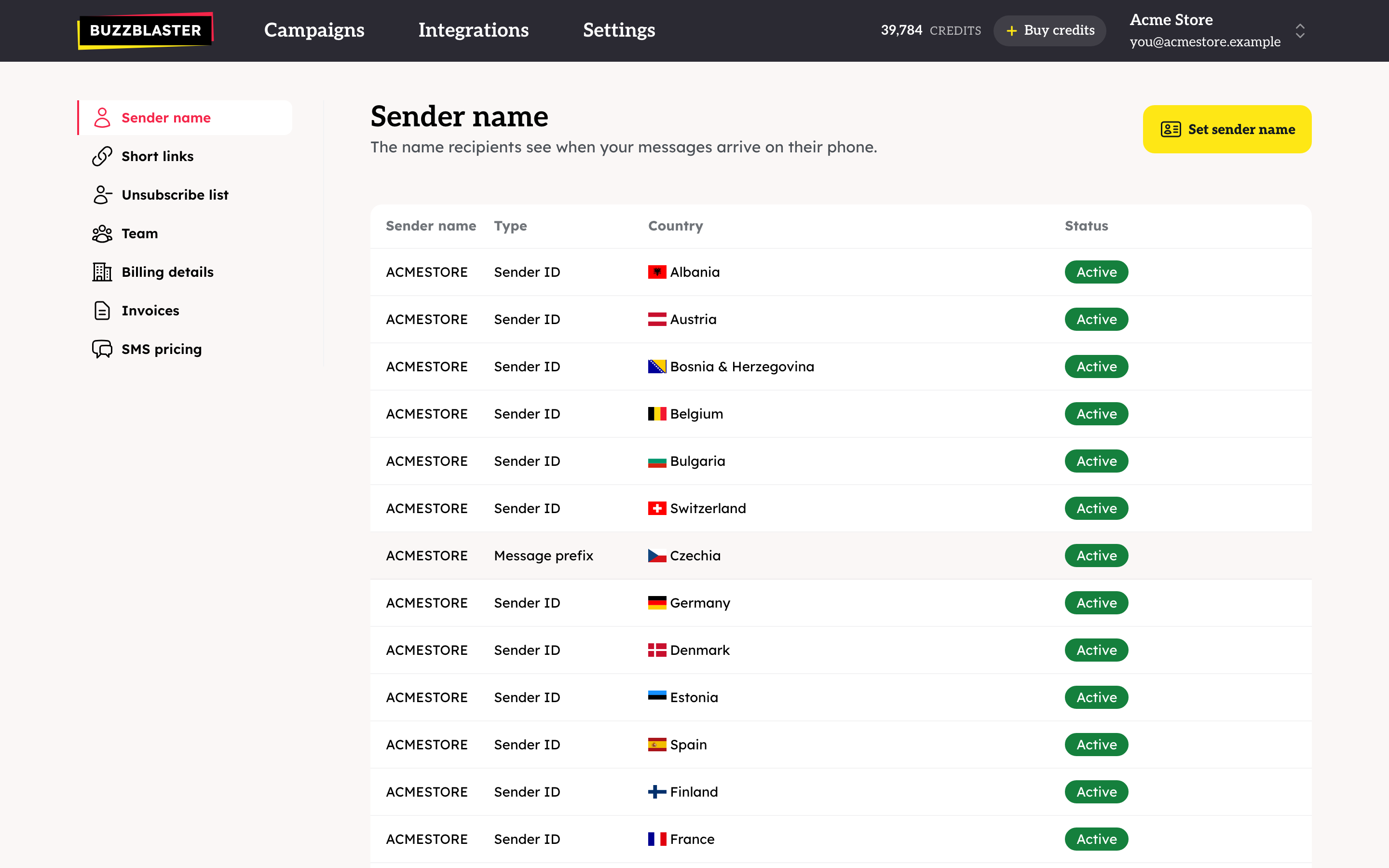Click the Germany flag icon
The height and width of the screenshot is (868, 1389).
pyautogui.click(x=657, y=603)
